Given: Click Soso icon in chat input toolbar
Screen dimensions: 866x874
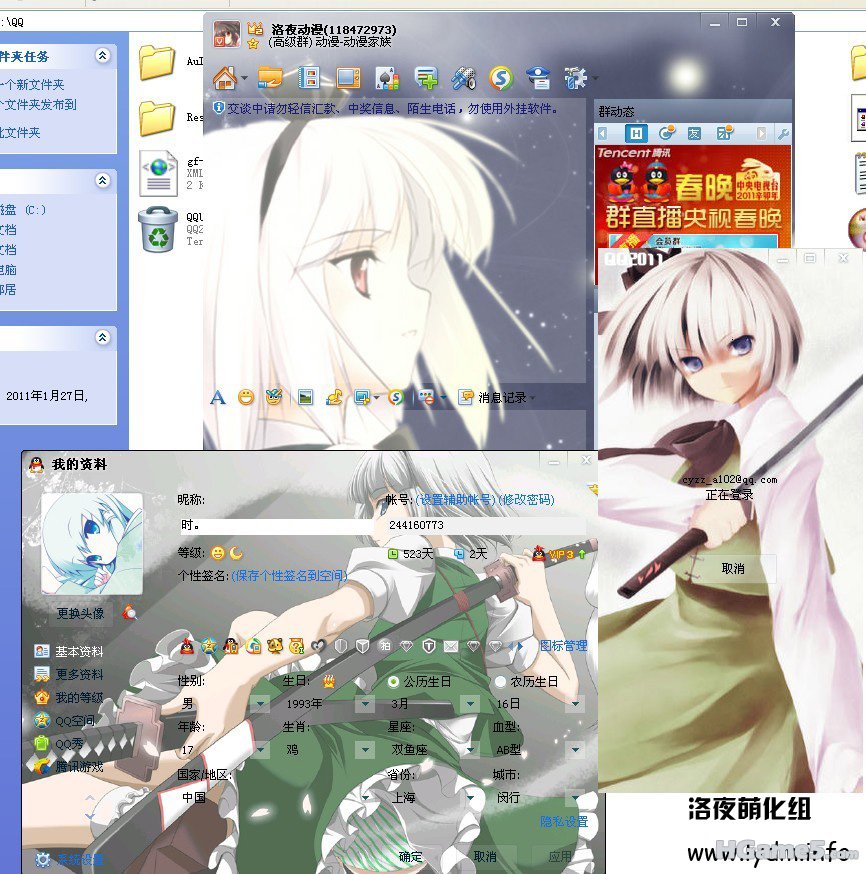Looking at the screenshot, I should pos(396,397).
